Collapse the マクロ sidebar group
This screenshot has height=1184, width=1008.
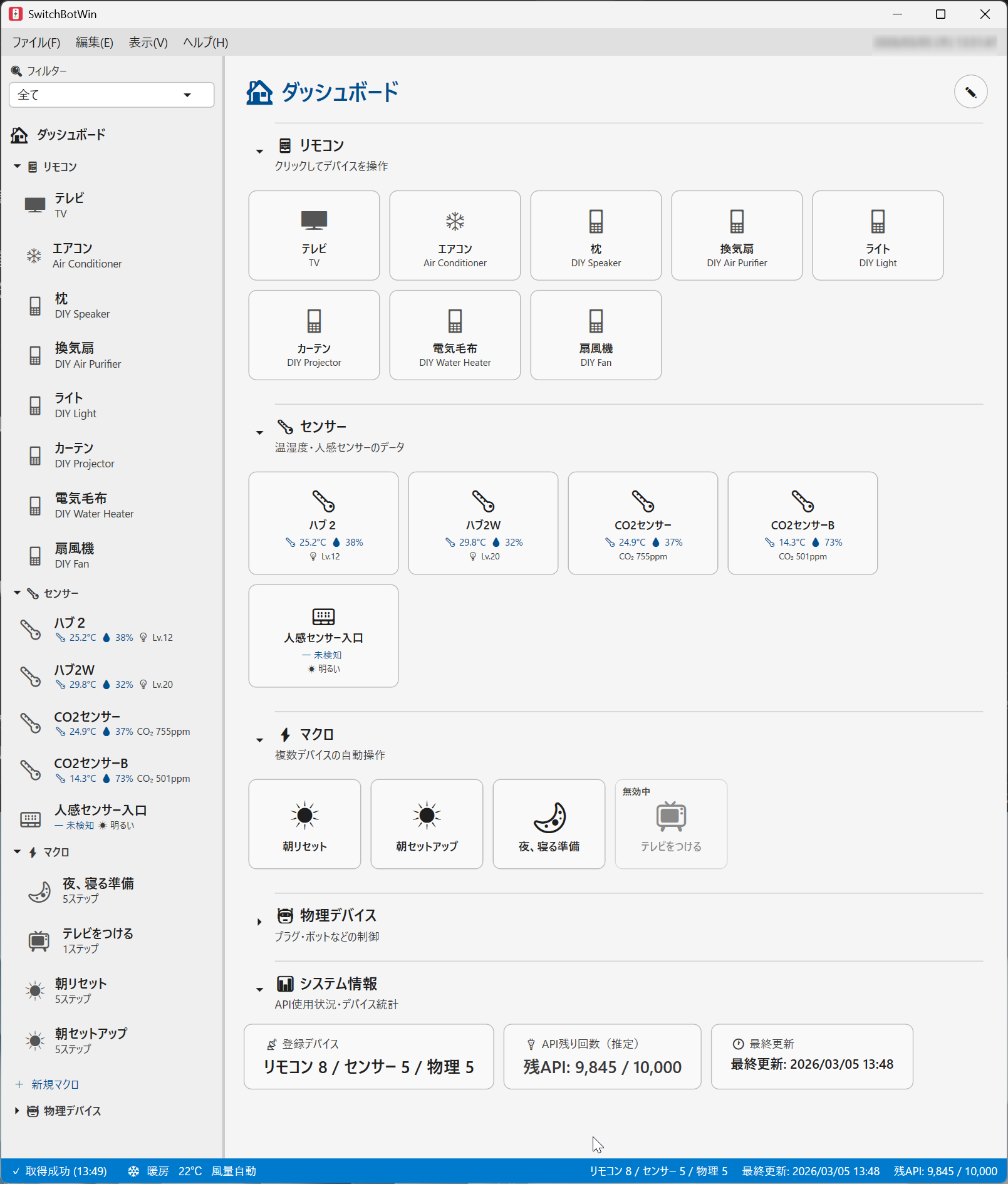tap(17, 852)
